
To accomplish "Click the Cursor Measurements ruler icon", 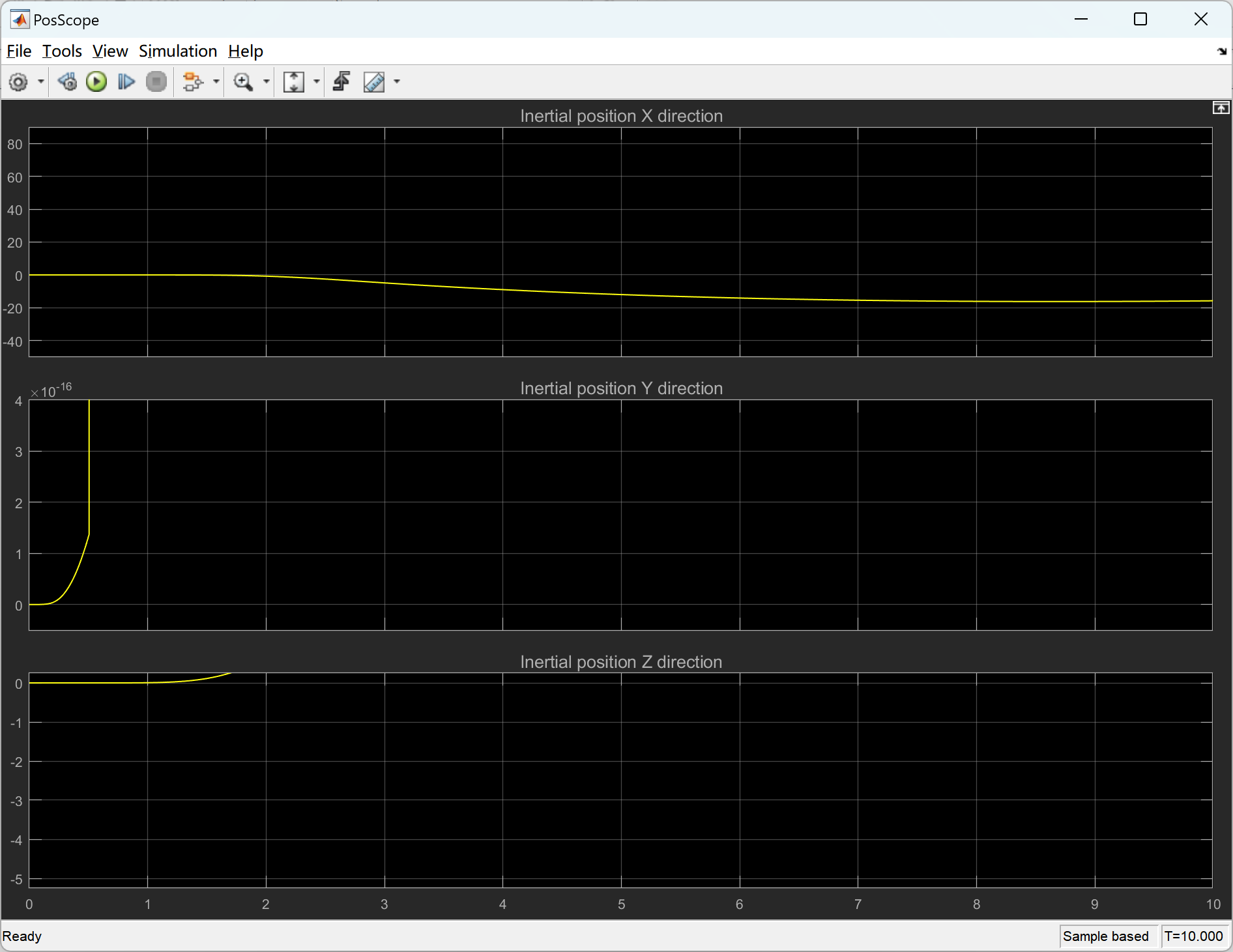I will (374, 82).
